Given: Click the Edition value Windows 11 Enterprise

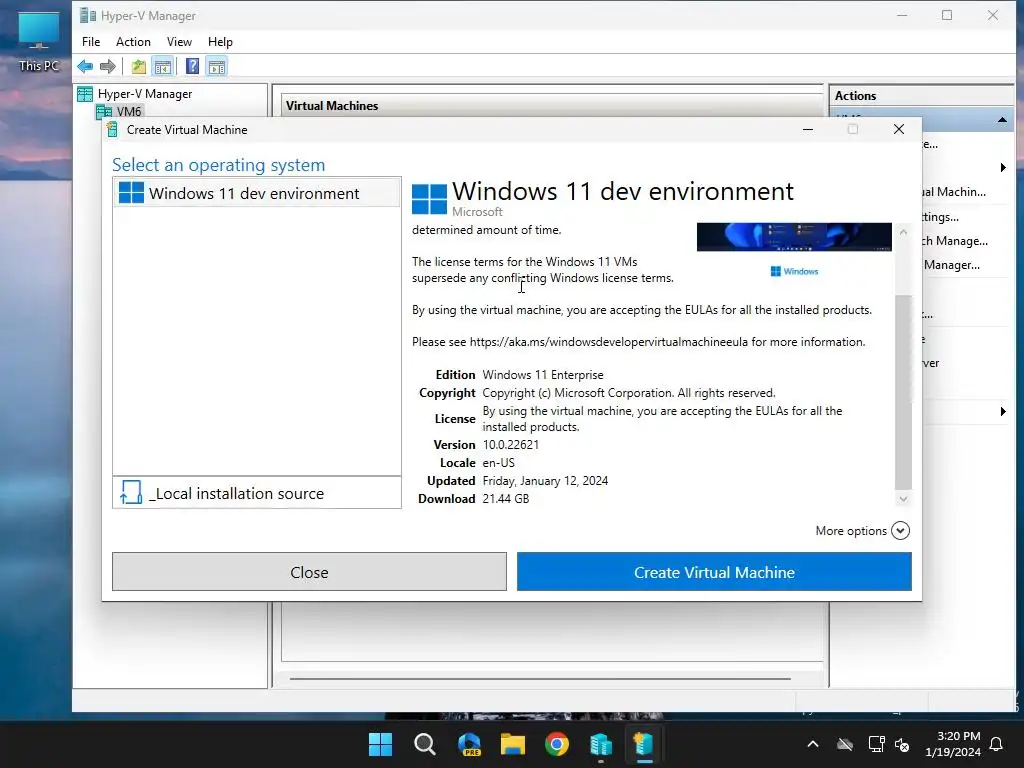Looking at the screenshot, I should [543, 375].
